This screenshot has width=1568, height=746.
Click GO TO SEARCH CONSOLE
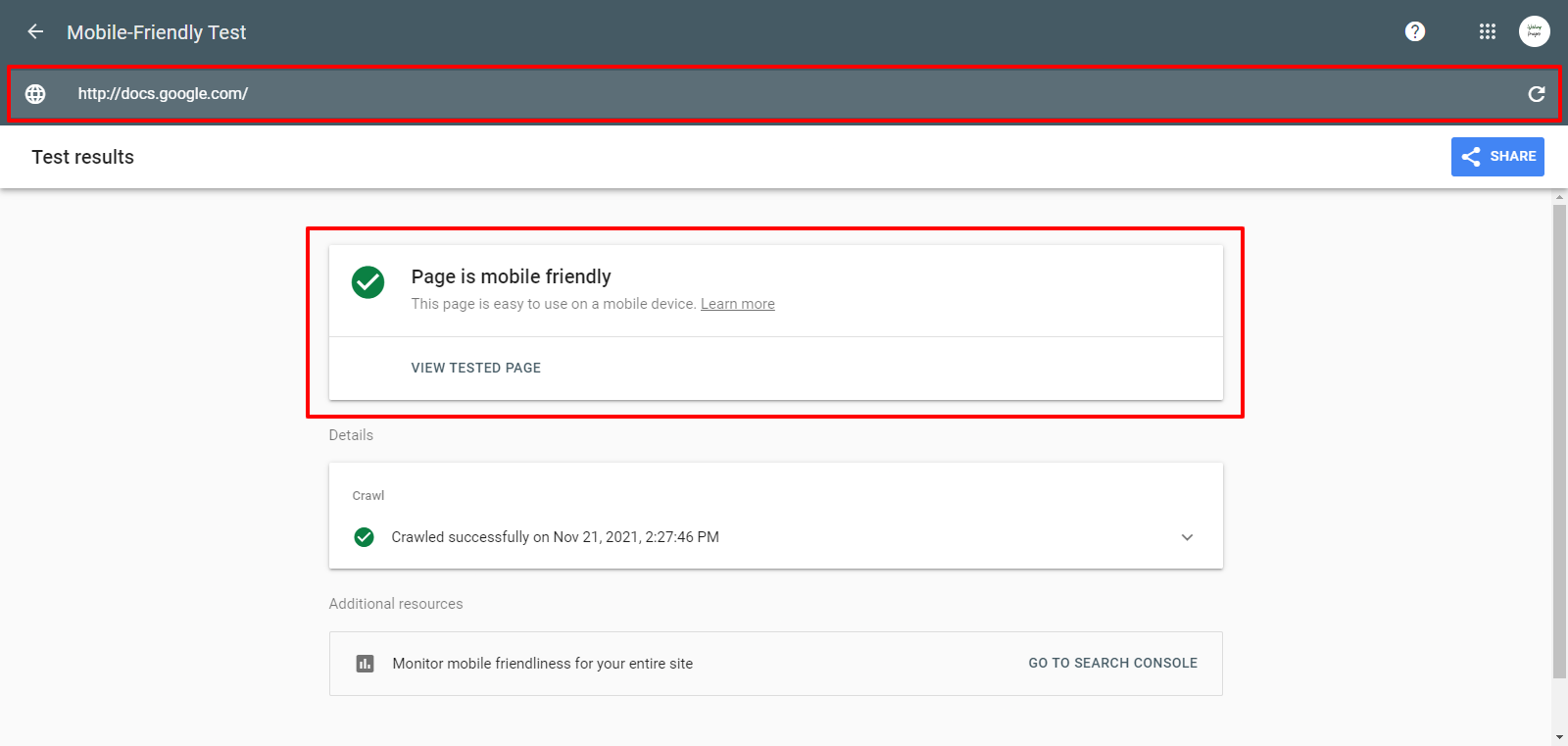coord(1113,664)
